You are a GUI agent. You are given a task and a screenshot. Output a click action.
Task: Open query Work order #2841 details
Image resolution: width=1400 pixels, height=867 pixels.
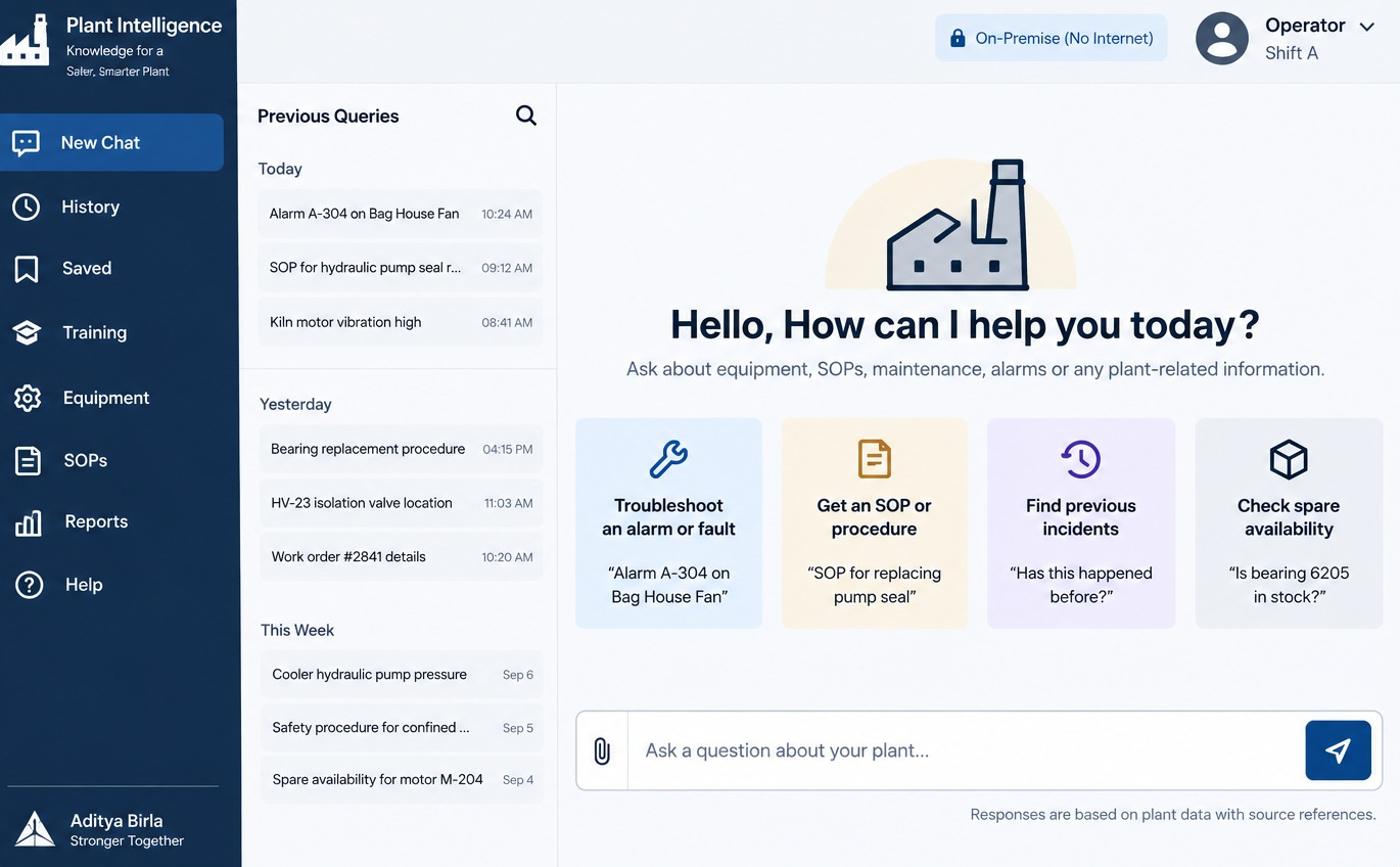pos(401,557)
